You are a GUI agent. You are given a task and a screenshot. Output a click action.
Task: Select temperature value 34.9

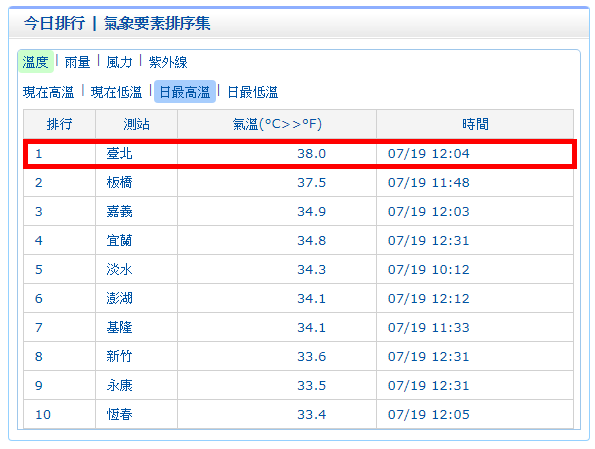[312, 211]
